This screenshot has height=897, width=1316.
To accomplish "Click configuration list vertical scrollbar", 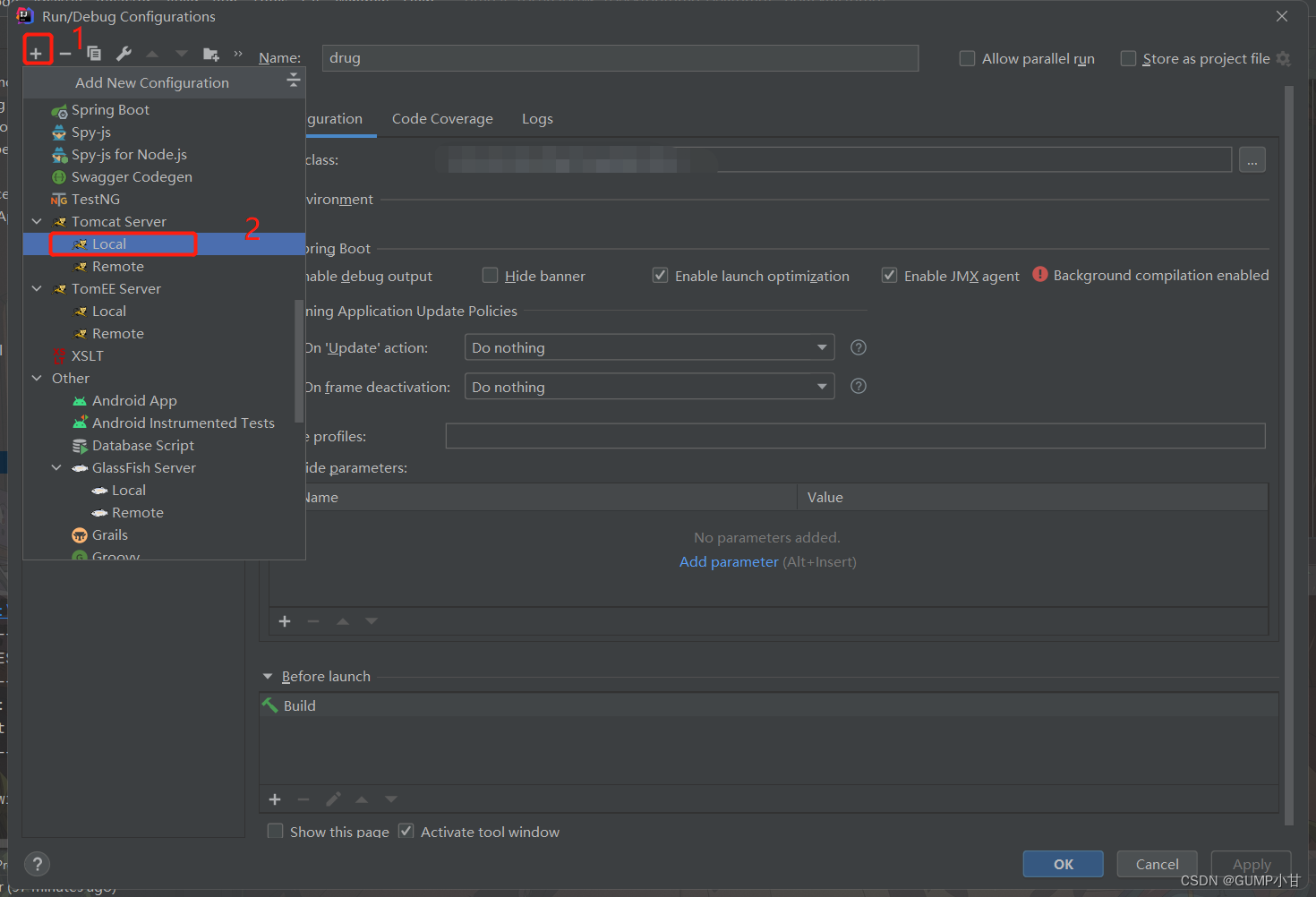I will [299, 361].
